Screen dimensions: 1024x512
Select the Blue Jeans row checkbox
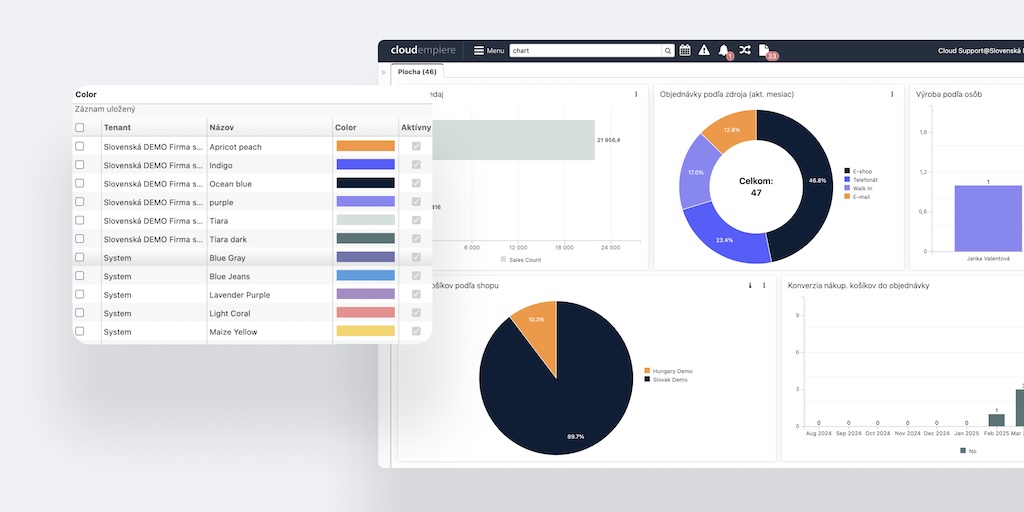pos(80,276)
